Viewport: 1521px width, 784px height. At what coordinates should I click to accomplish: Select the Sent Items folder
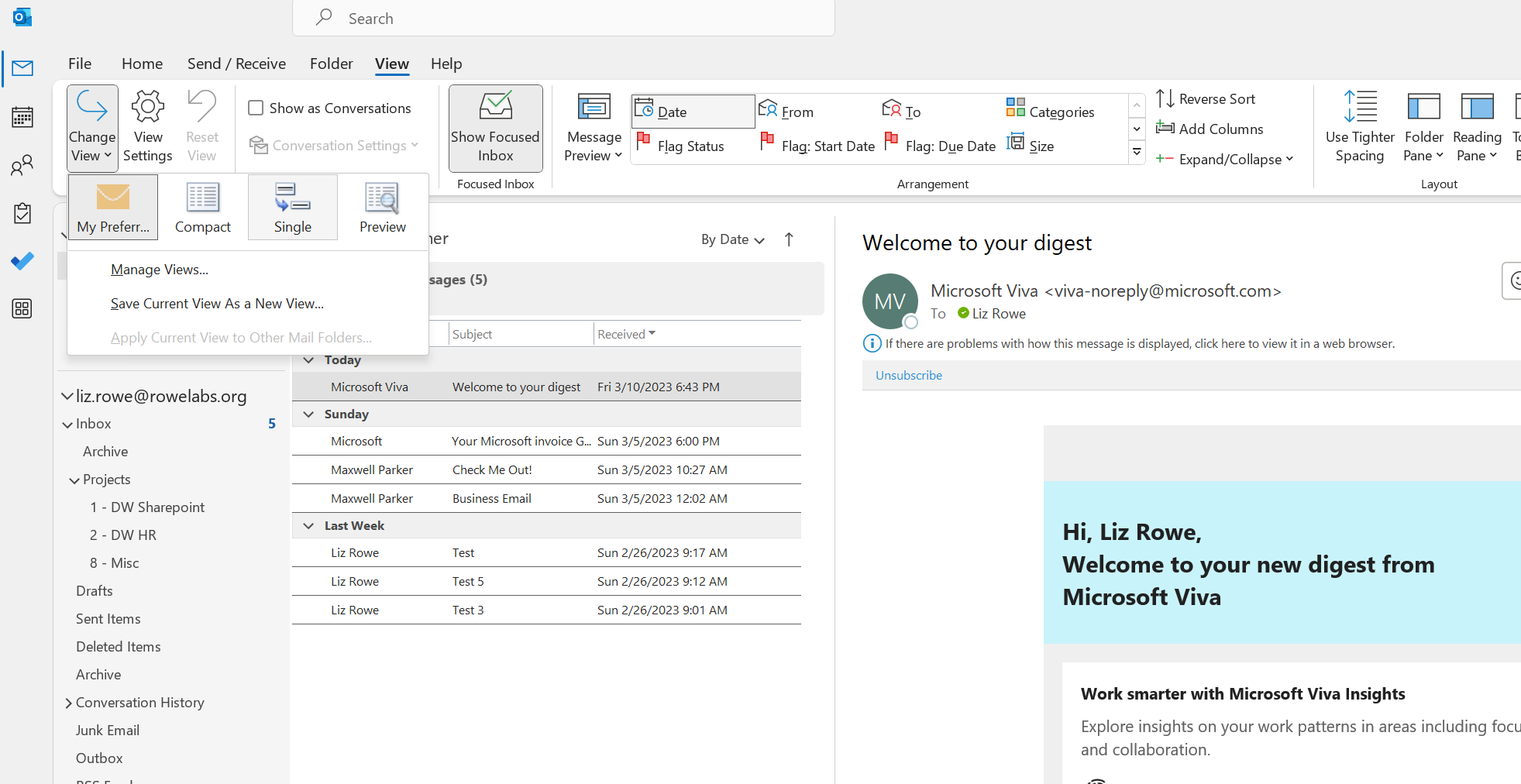pos(108,619)
